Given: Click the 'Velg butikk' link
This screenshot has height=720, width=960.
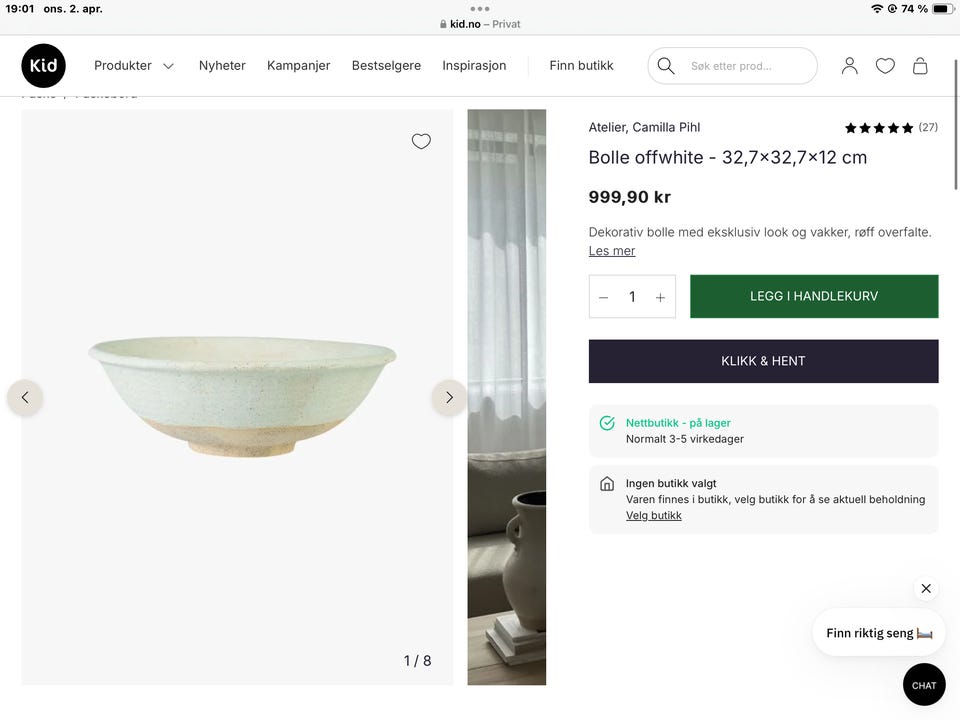Looking at the screenshot, I should tap(654, 516).
